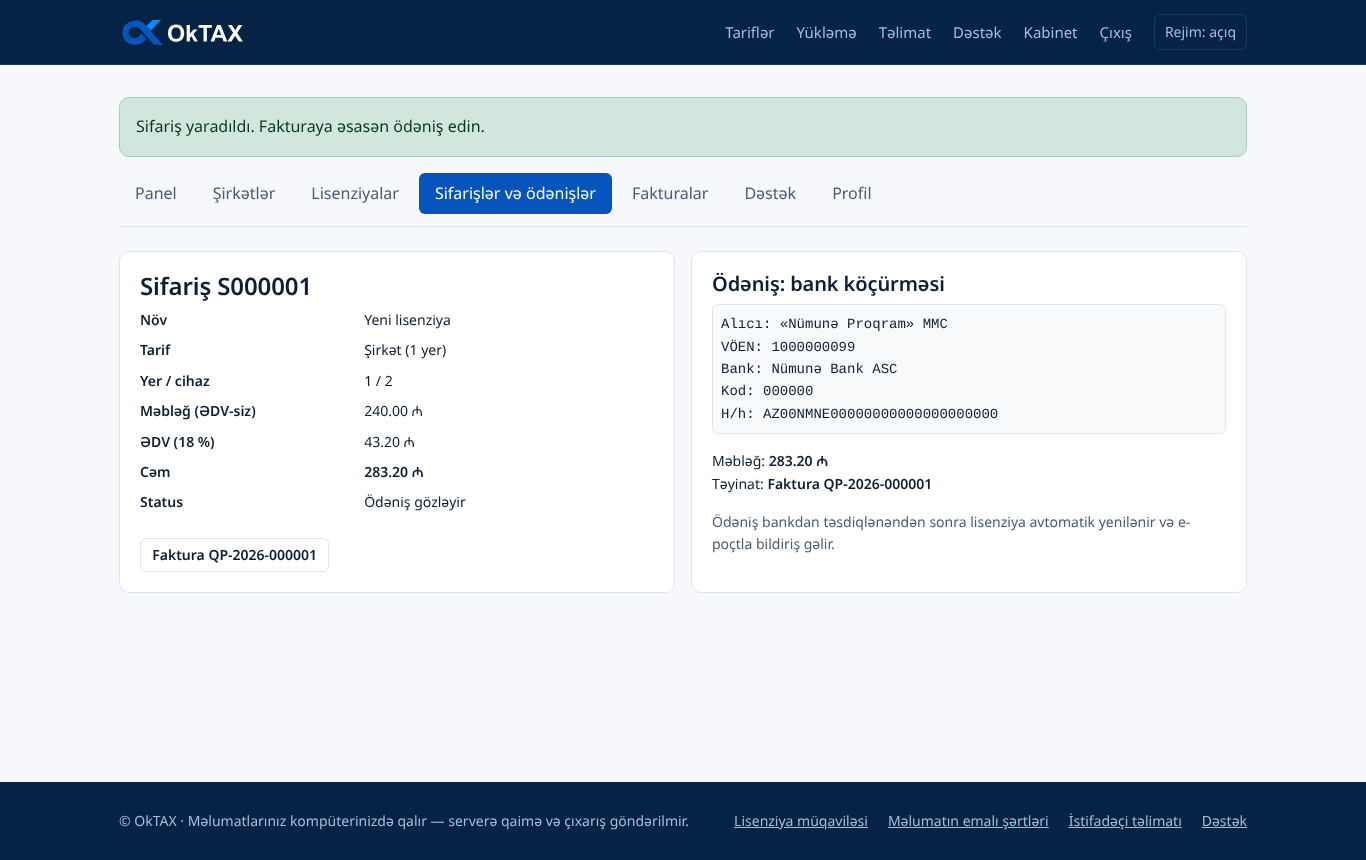
Task: Select the VÖEN: 1000000099 line
Action: [x=788, y=347]
